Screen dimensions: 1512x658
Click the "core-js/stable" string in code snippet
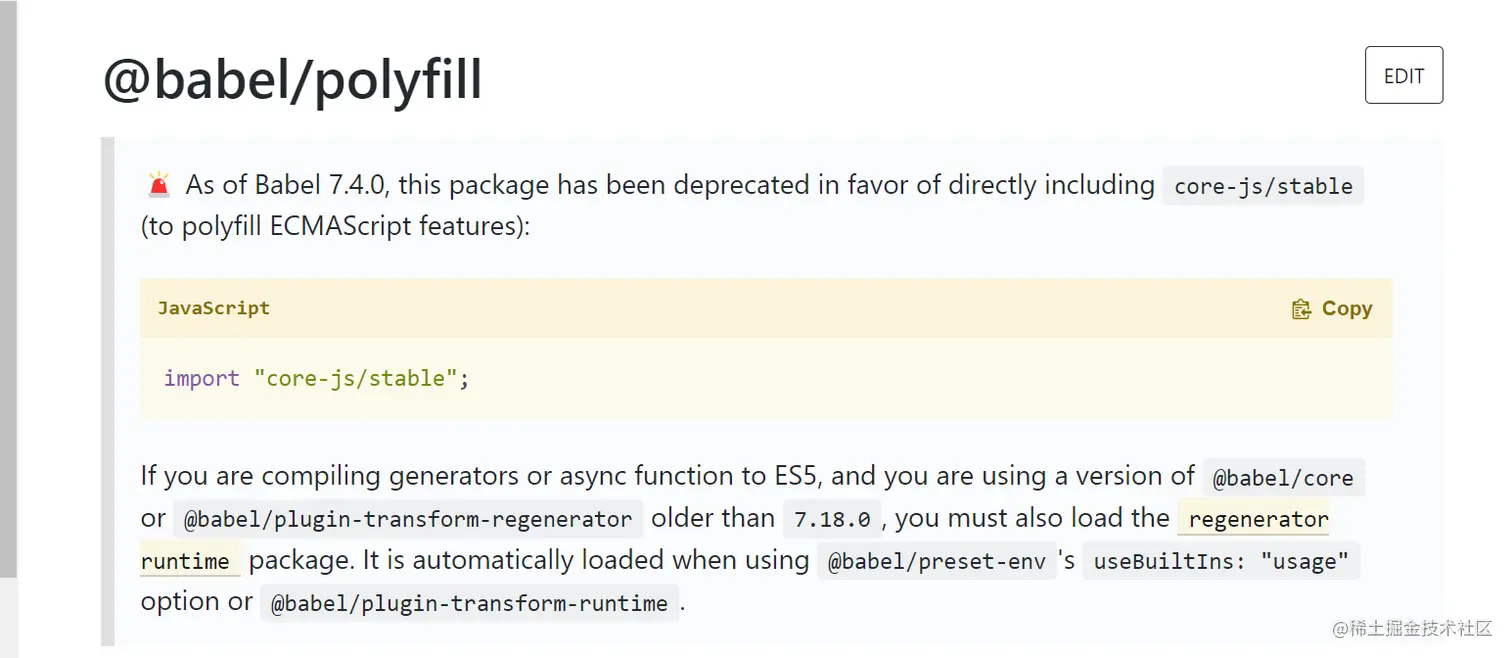[356, 378]
